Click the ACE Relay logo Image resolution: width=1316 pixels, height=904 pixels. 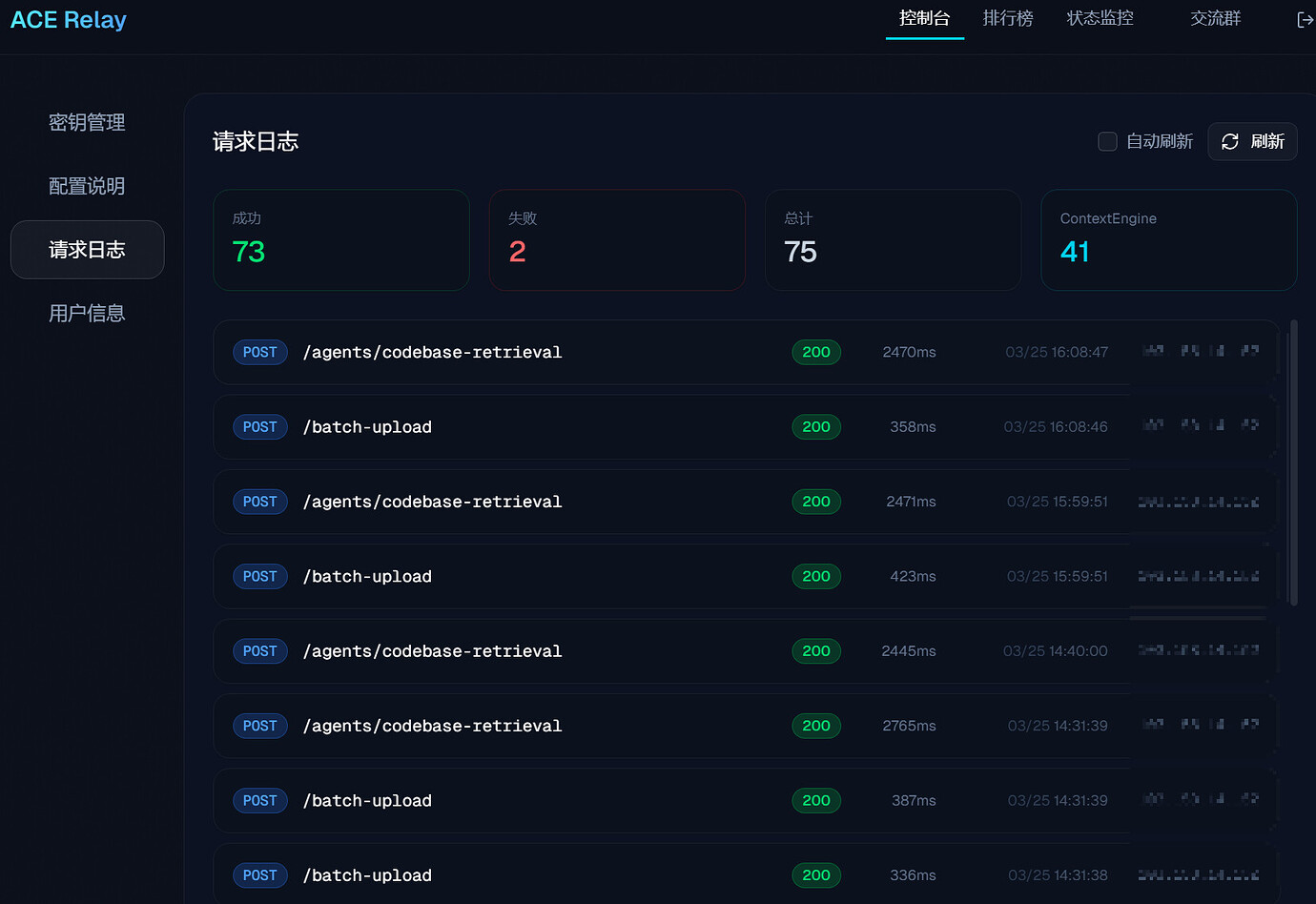pyautogui.click(x=69, y=20)
